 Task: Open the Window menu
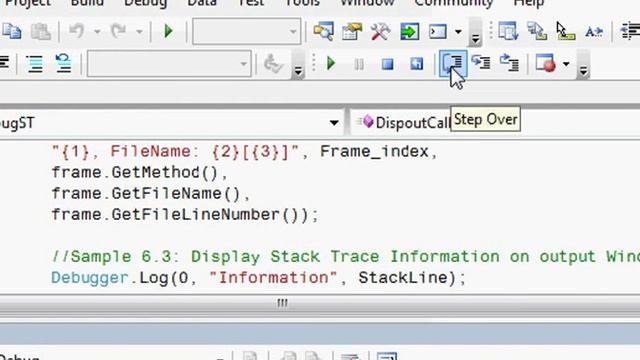(x=367, y=3)
